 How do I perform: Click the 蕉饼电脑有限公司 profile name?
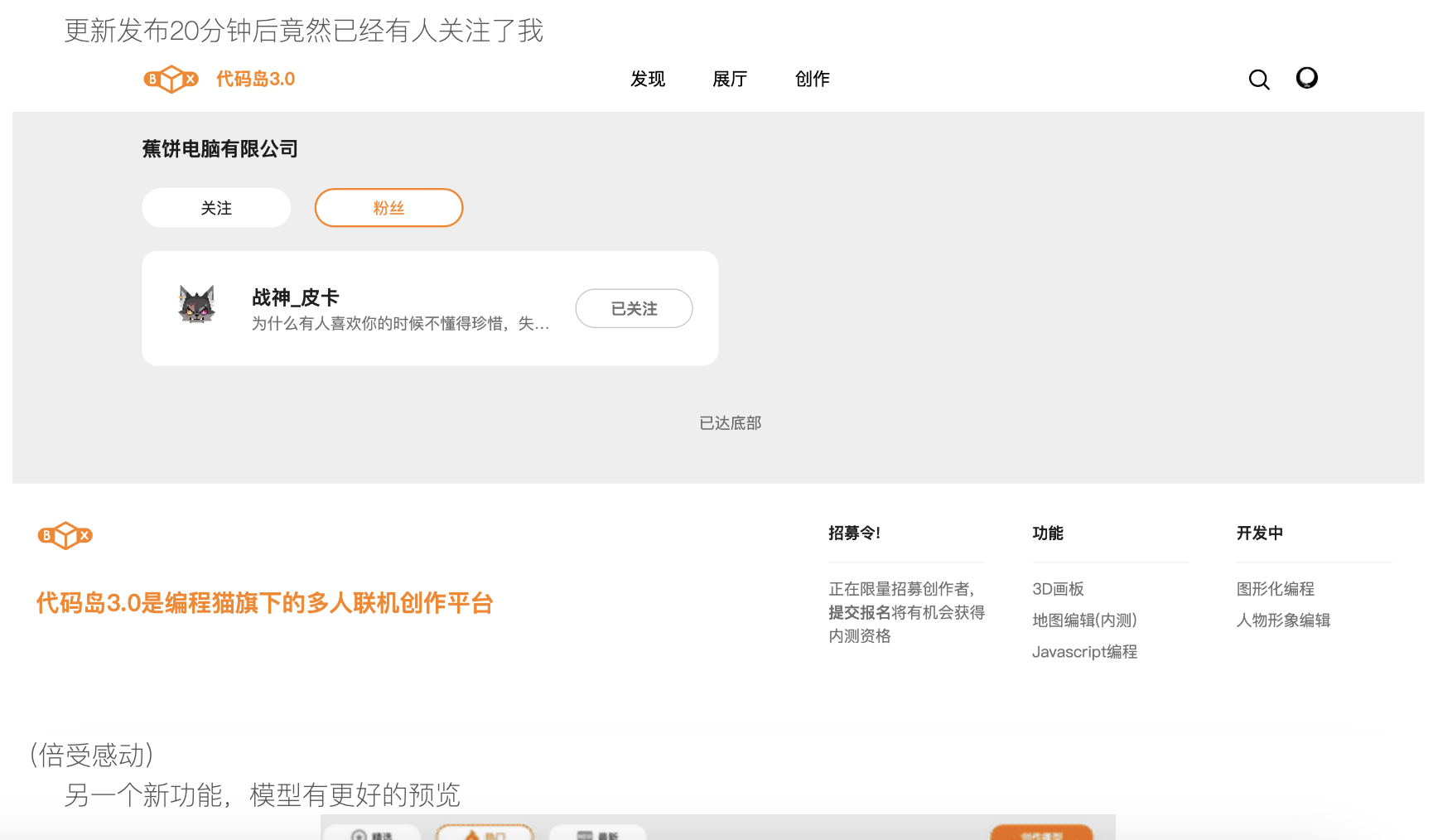[x=220, y=149]
